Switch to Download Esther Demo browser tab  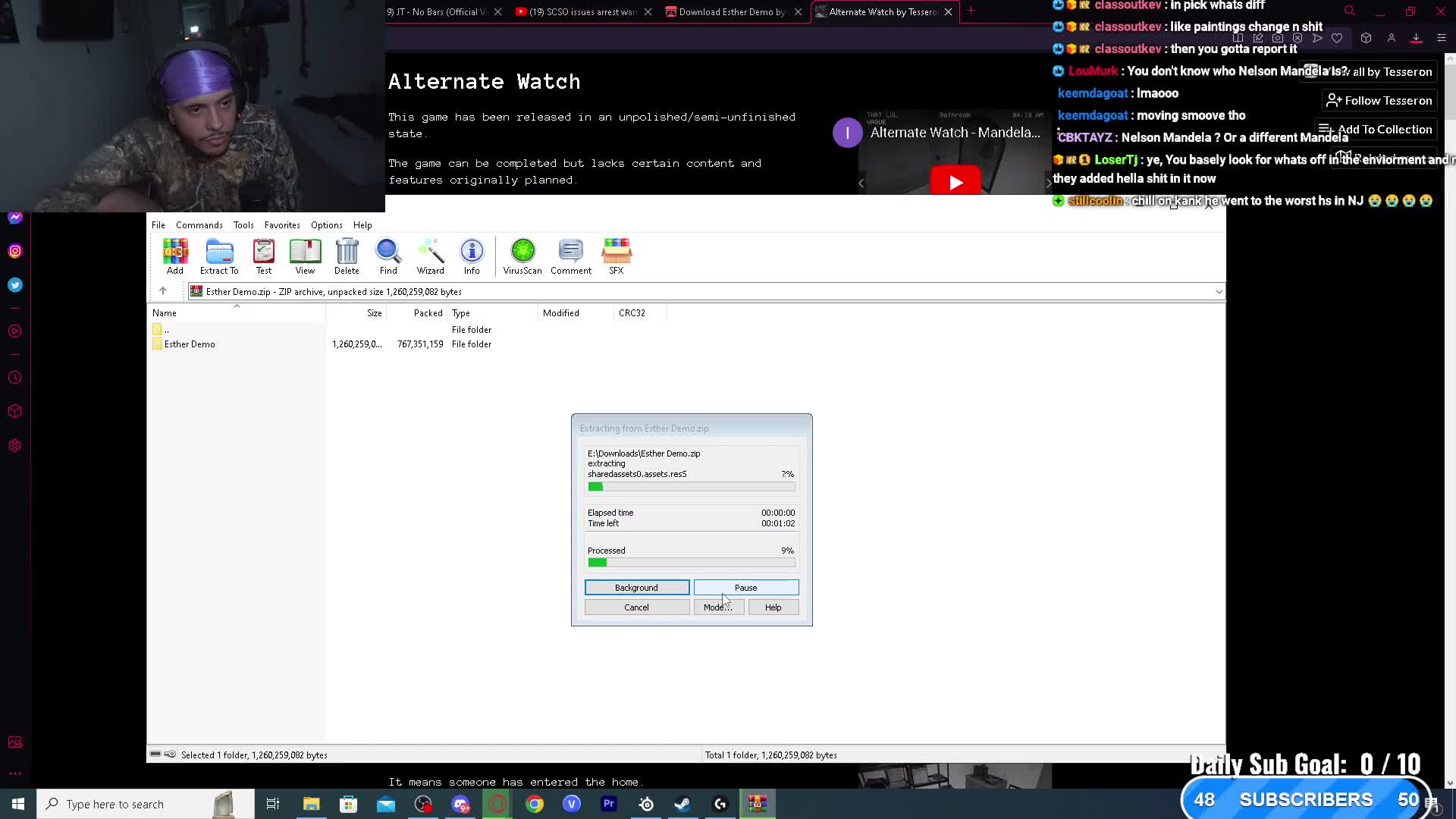(733, 11)
